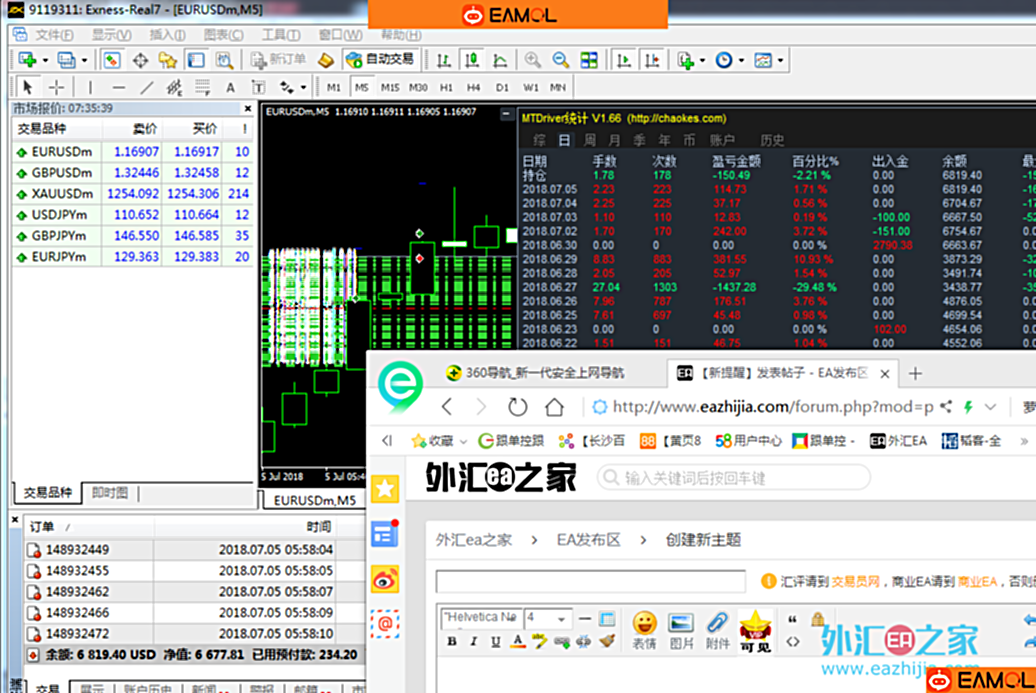Open the periodicity clock dropdown arrow
Image resolution: width=1036 pixels, height=693 pixels.
(741, 61)
